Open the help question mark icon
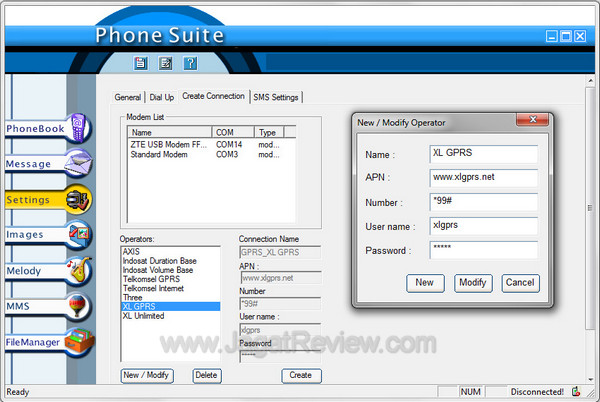 190,63
